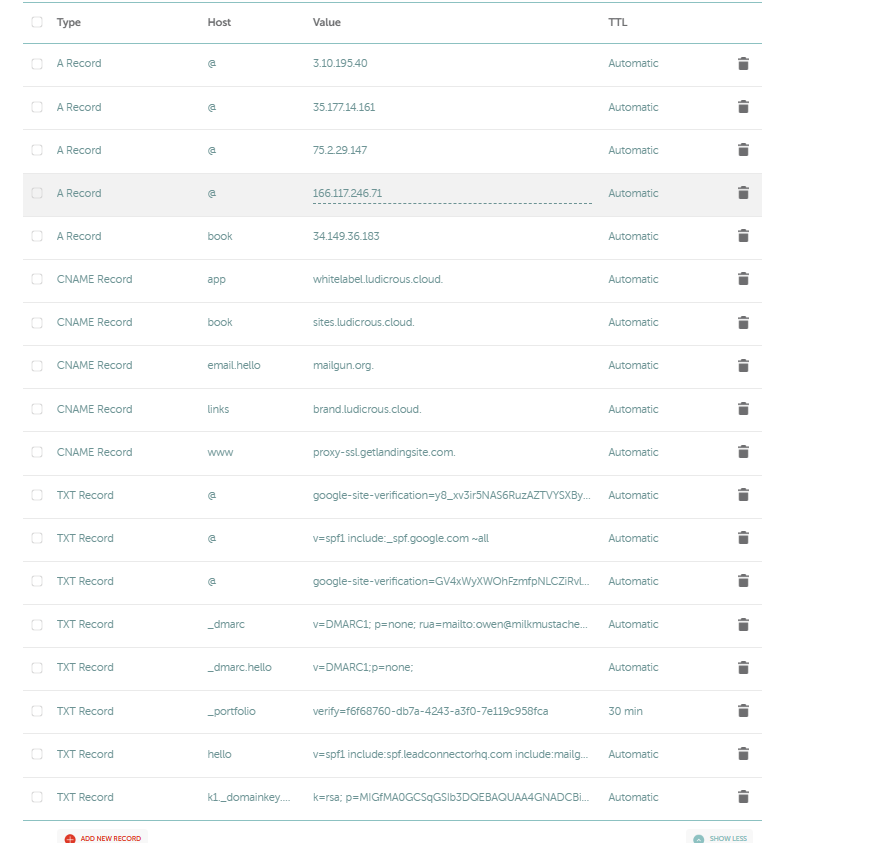Select the links CNAME record checkbox
Image resolution: width=883 pixels, height=843 pixels.
(x=37, y=409)
